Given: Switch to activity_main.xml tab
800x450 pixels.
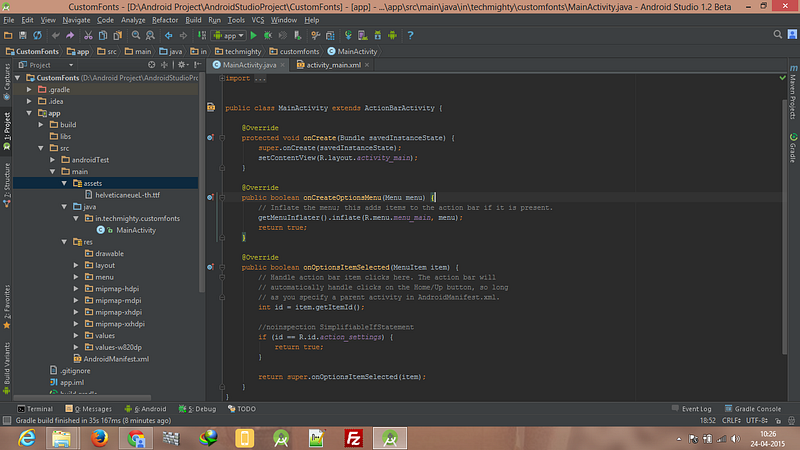Looking at the screenshot, I should click(333, 65).
